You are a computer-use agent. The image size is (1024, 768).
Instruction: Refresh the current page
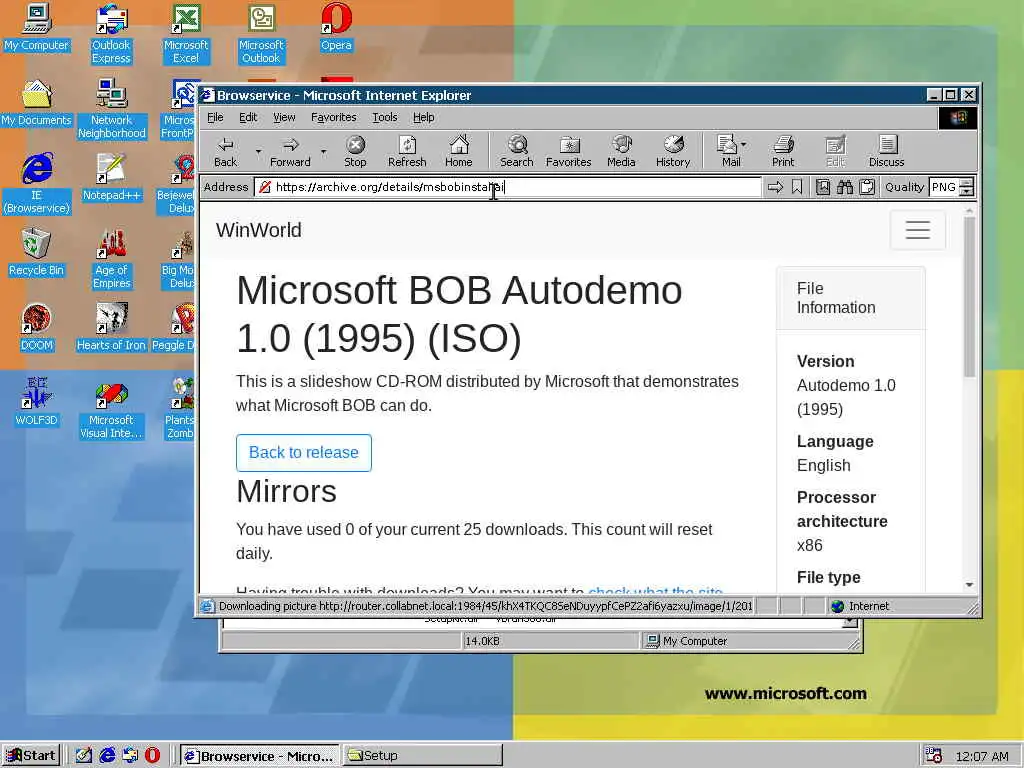(x=407, y=152)
